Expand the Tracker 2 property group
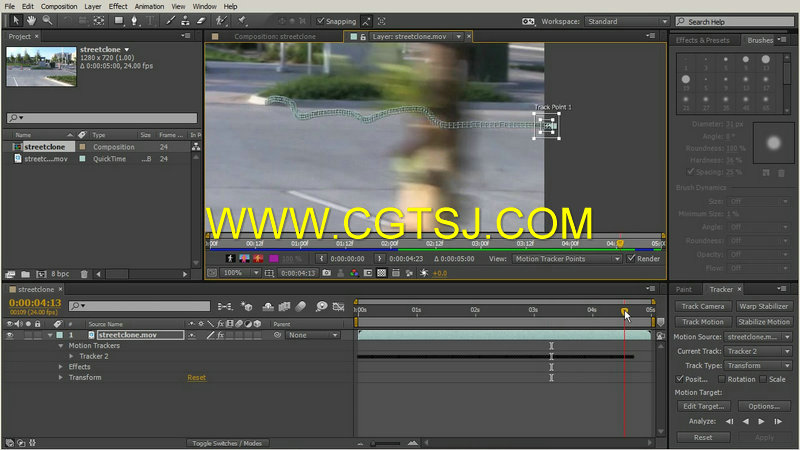The width and height of the screenshot is (800, 450). 71,356
